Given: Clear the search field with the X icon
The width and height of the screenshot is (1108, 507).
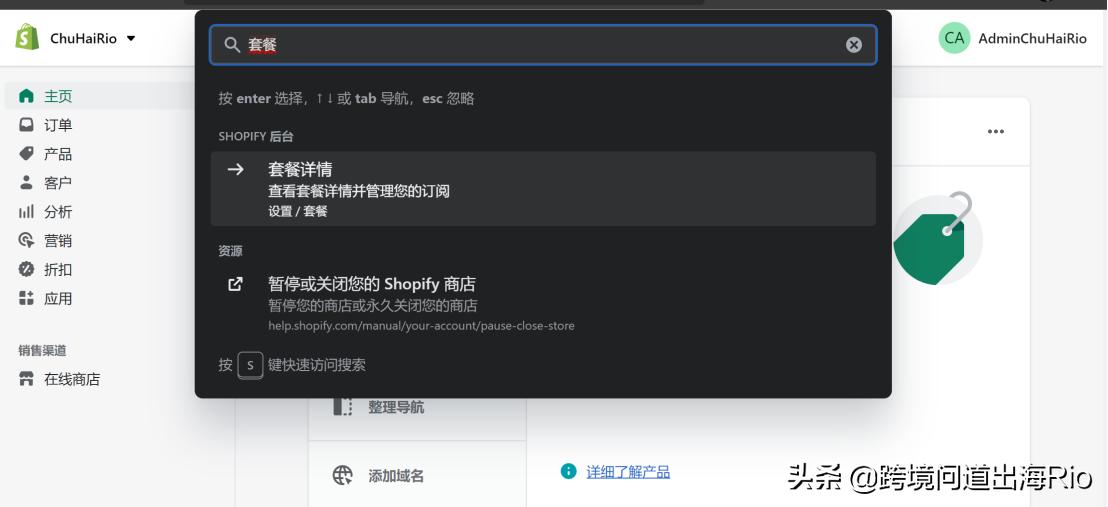Looking at the screenshot, I should (x=854, y=45).
